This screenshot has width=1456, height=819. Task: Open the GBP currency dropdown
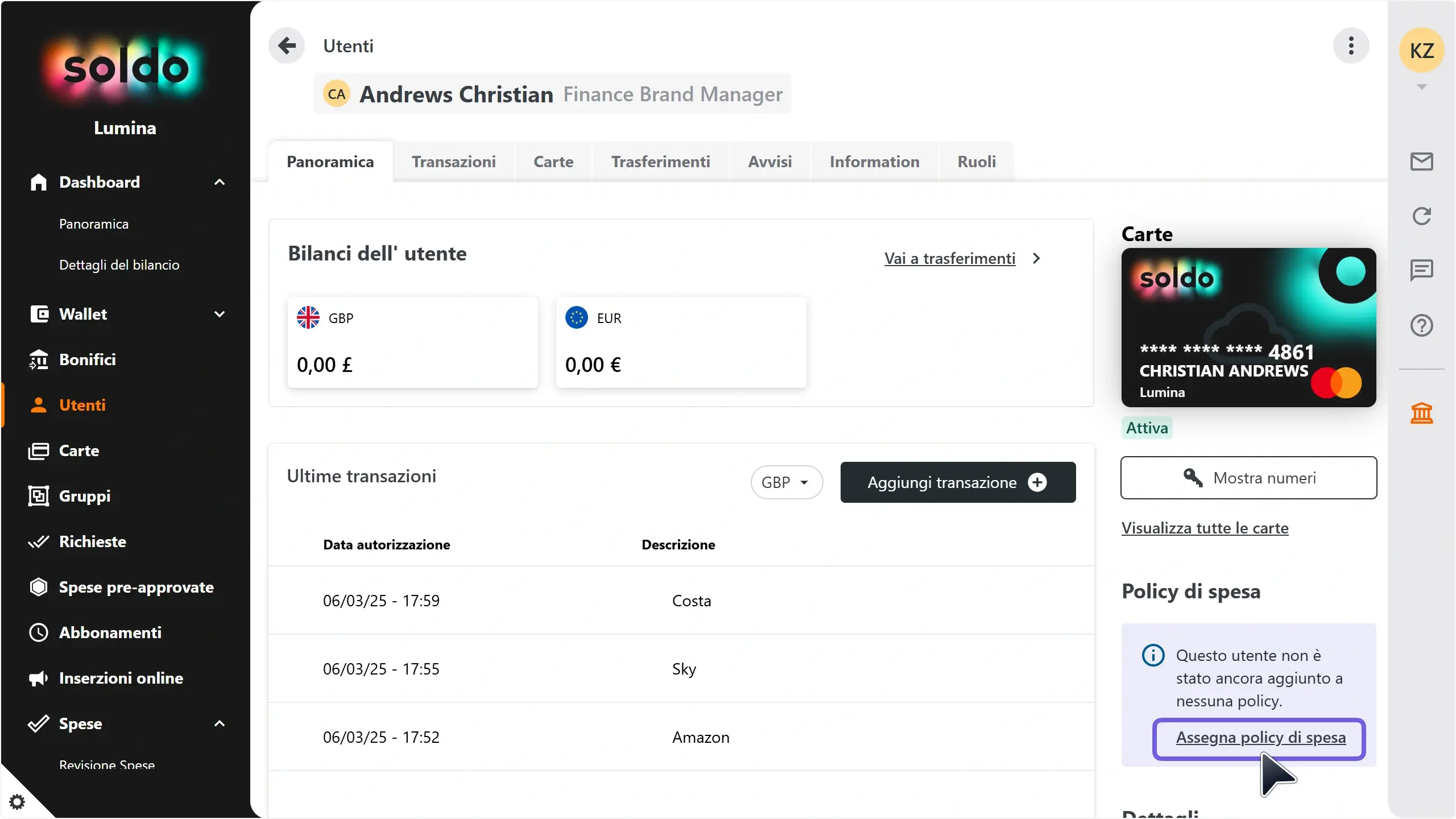click(786, 482)
